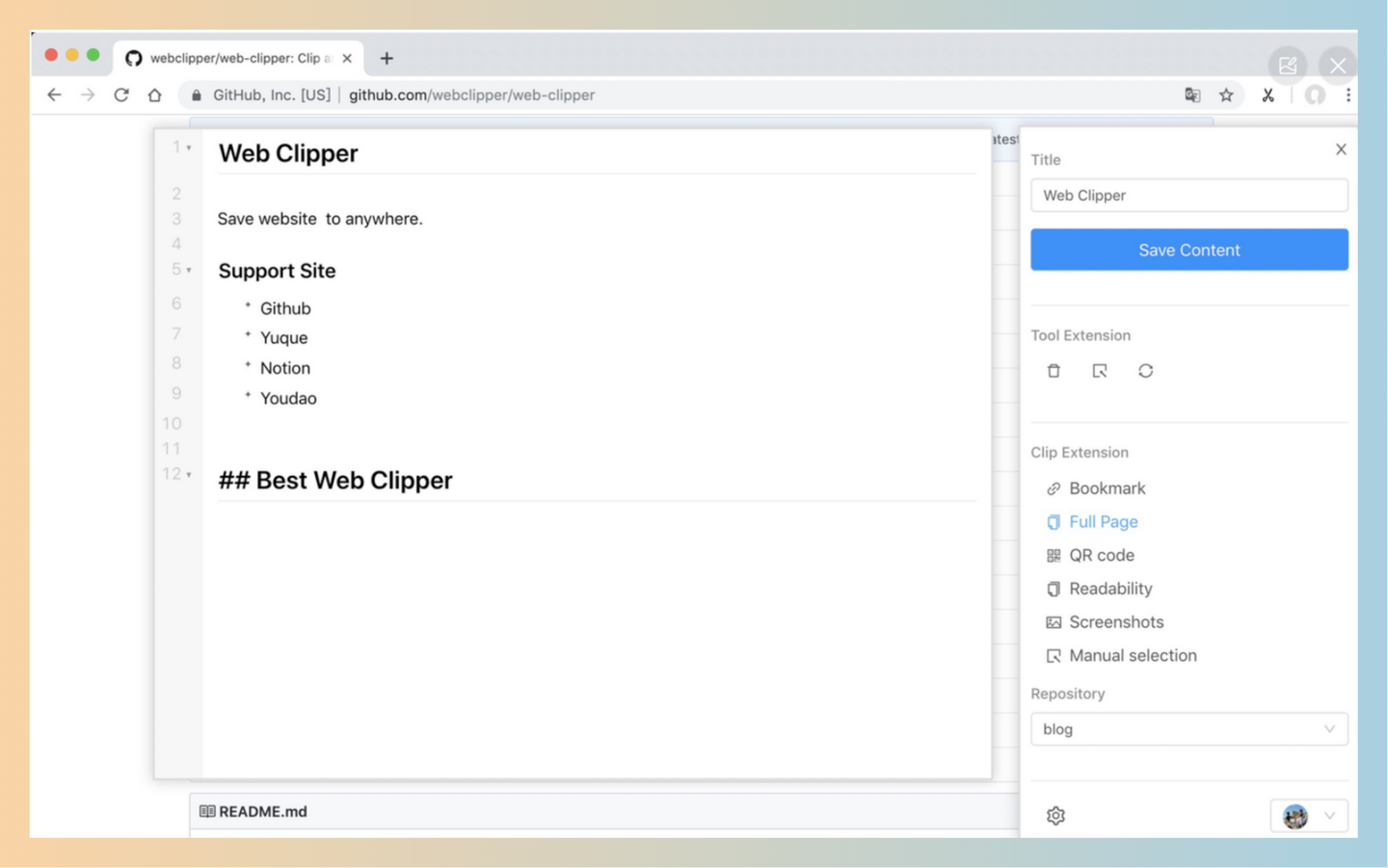Click the refresh icon under Tool Extension
Screen dimensions: 1388x868
[x=1145, y=371]
